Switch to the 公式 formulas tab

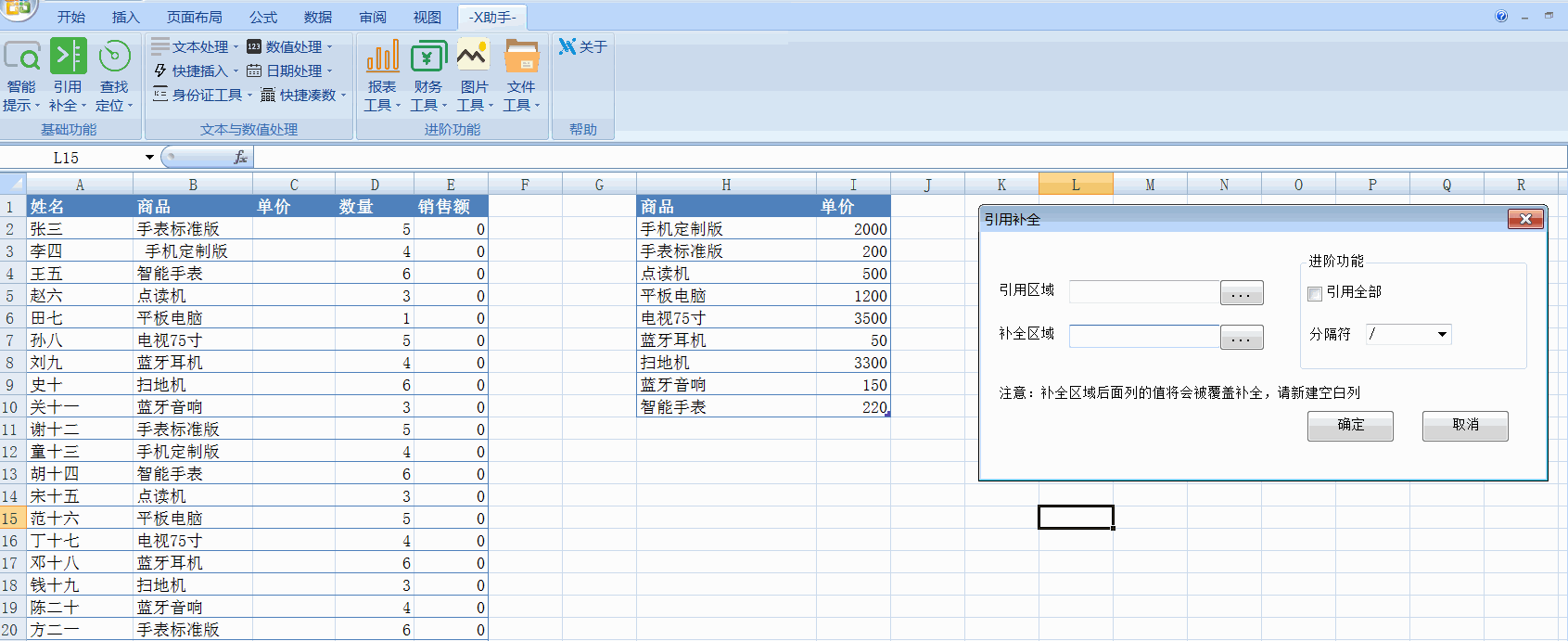[263, 18]
